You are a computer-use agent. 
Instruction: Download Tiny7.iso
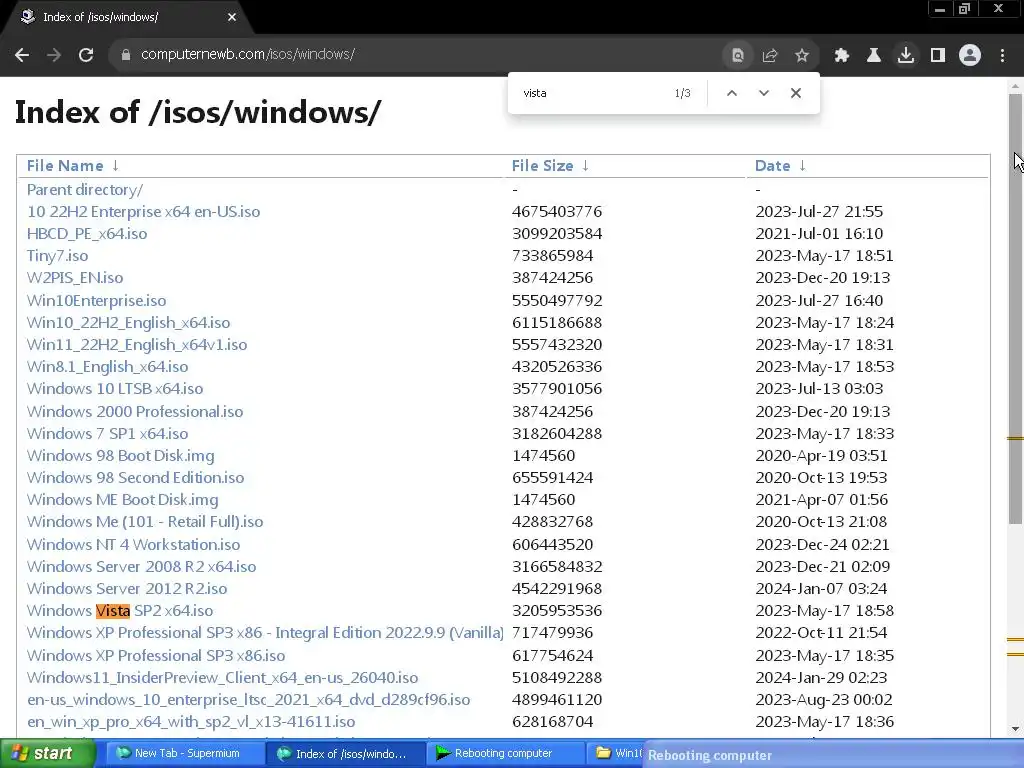pyautogui.click(x=57, y=256)
